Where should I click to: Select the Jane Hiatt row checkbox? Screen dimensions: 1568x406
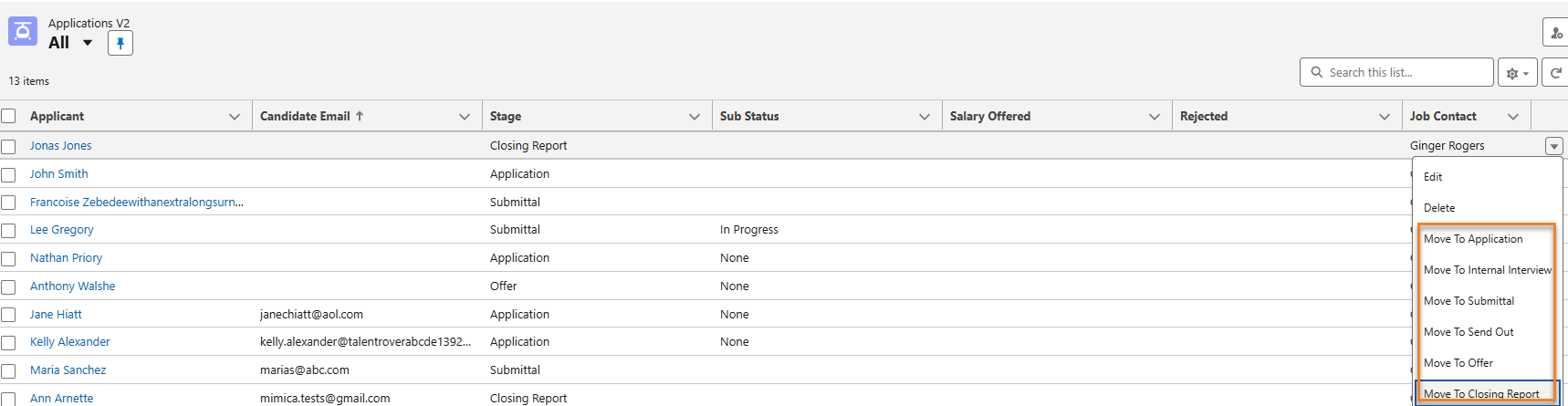tap(9, 315)
